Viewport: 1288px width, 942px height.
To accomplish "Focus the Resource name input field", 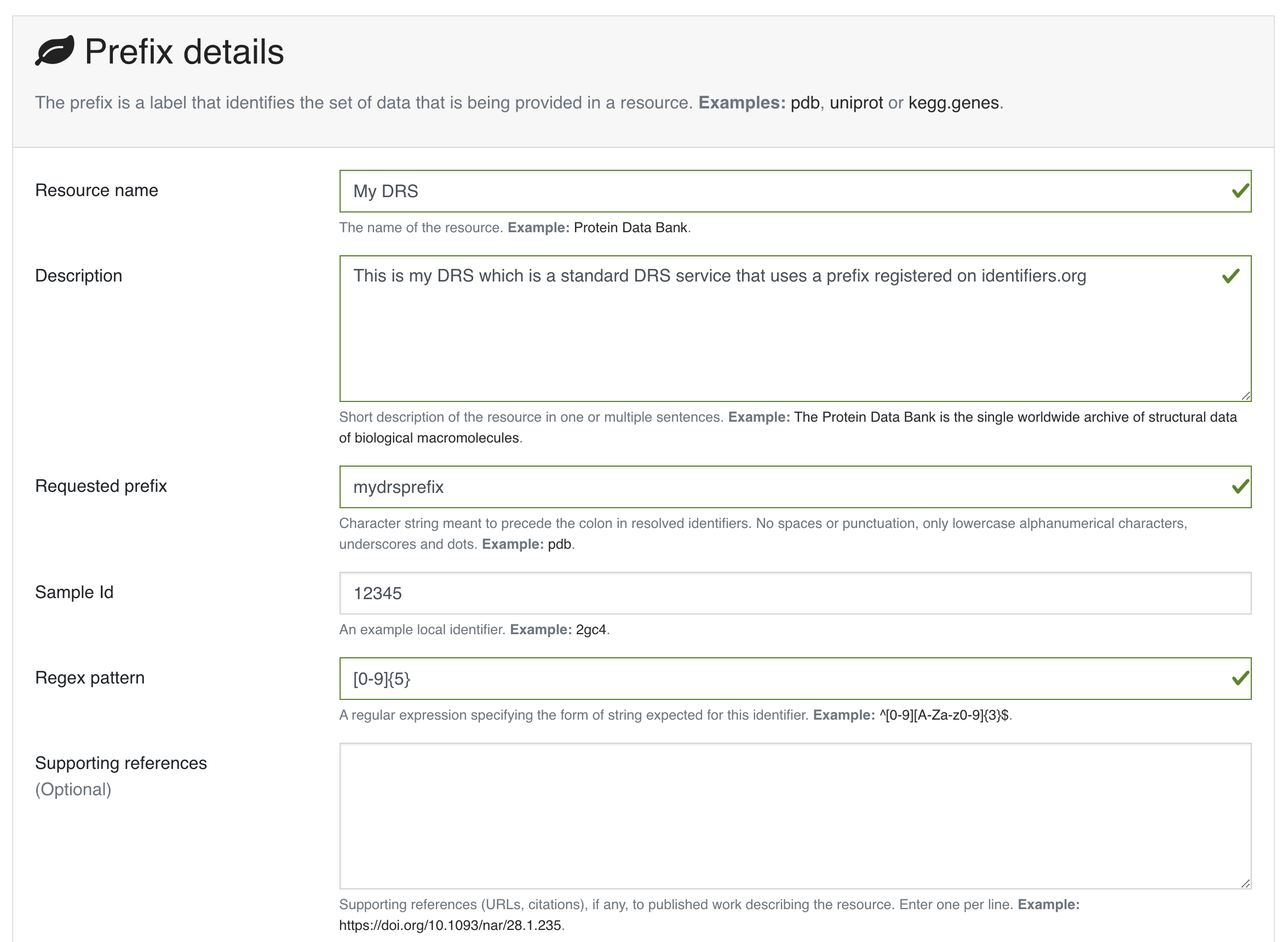I will 741,191.
